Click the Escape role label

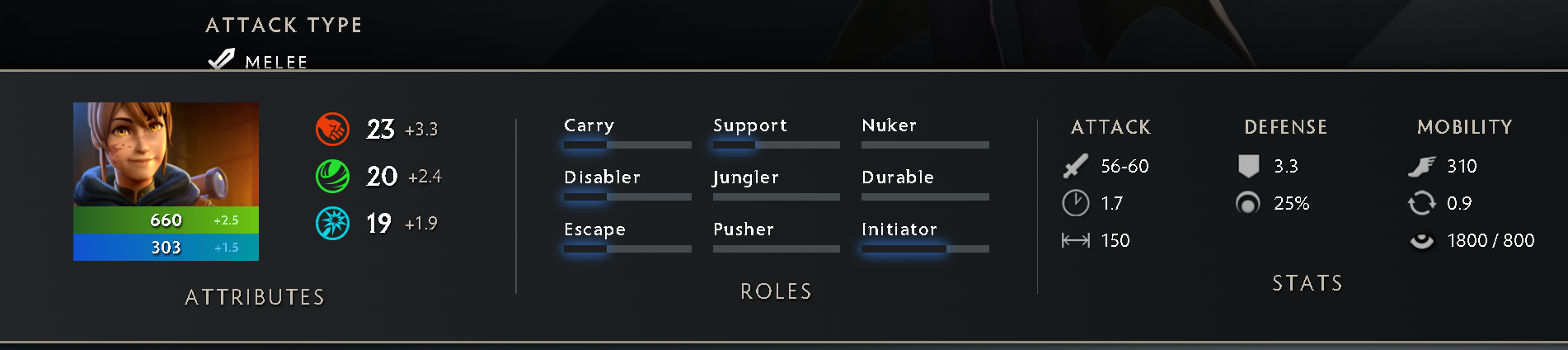click(594, 229)
